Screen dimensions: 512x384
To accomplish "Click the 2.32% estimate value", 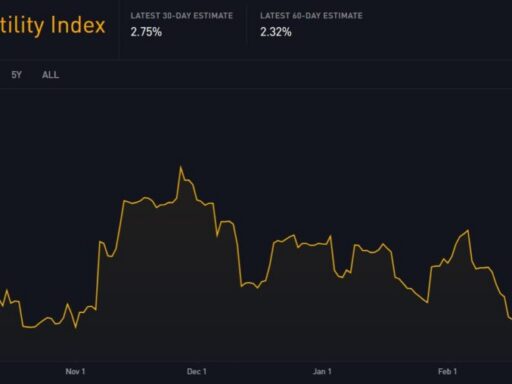I will [276, 32].
